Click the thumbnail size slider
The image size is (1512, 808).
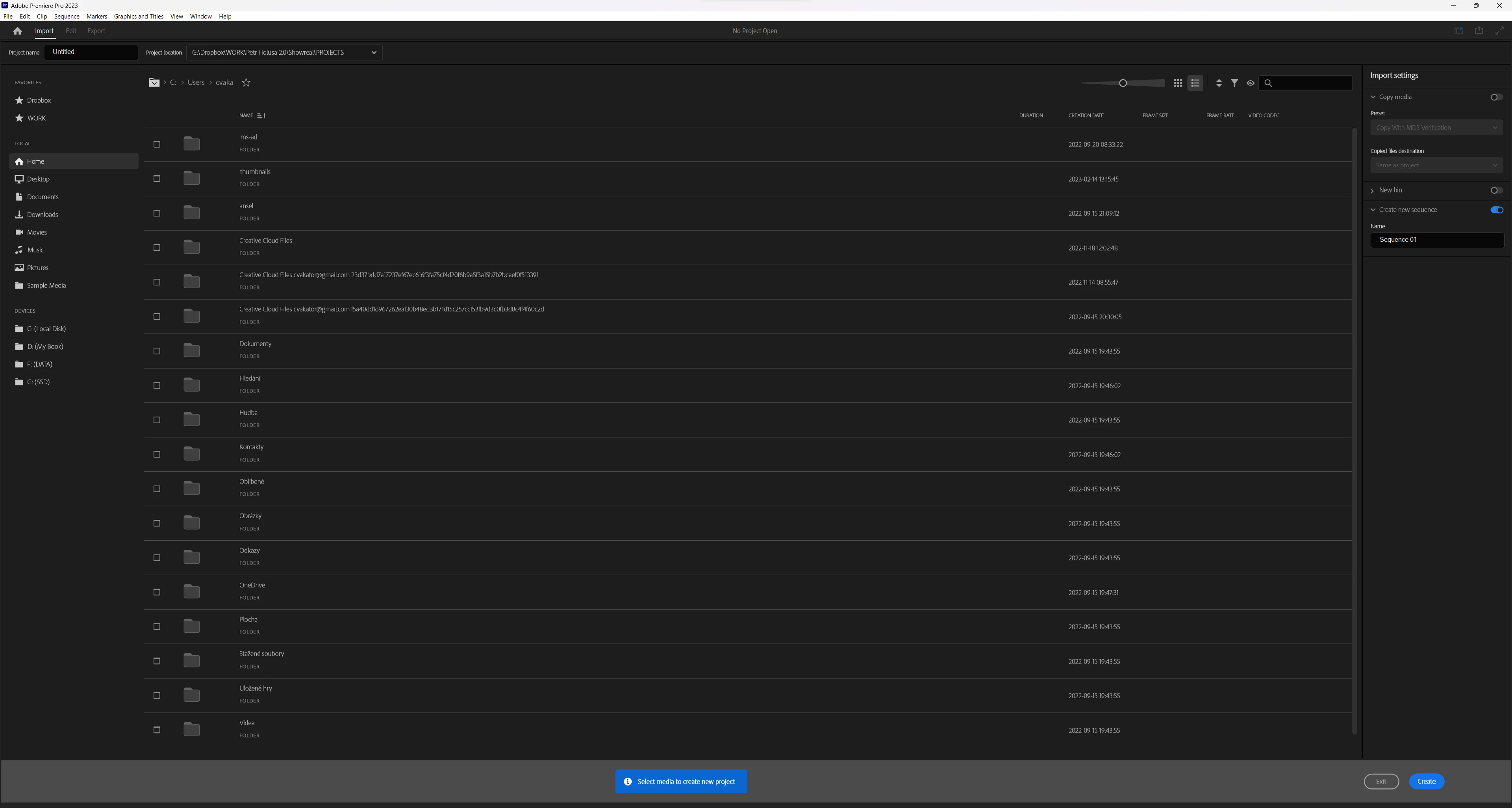coord(1122,83)
